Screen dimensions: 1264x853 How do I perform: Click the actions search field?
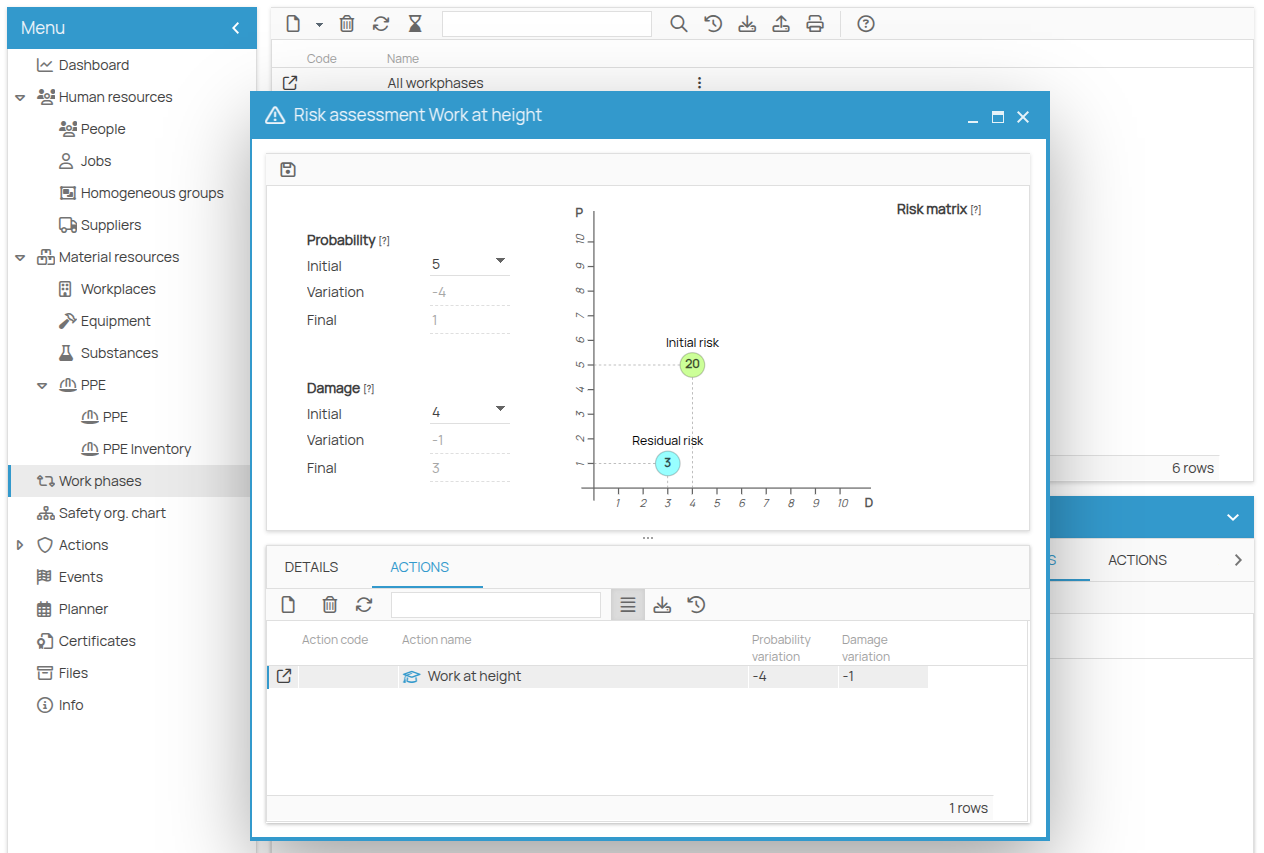tap(495, 604)
